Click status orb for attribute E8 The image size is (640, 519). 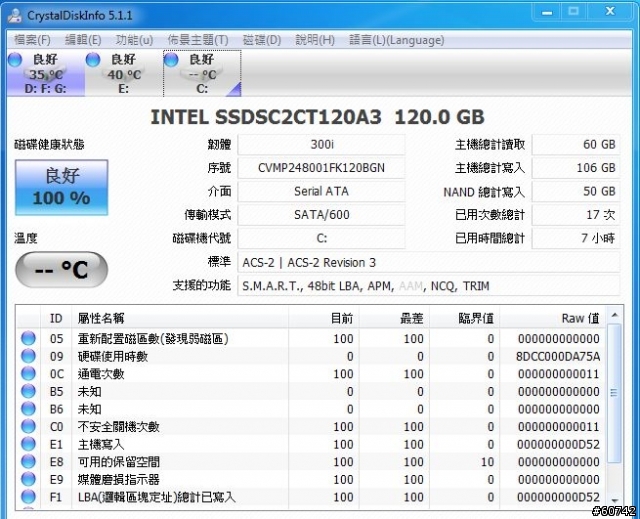tap(28, 461)
